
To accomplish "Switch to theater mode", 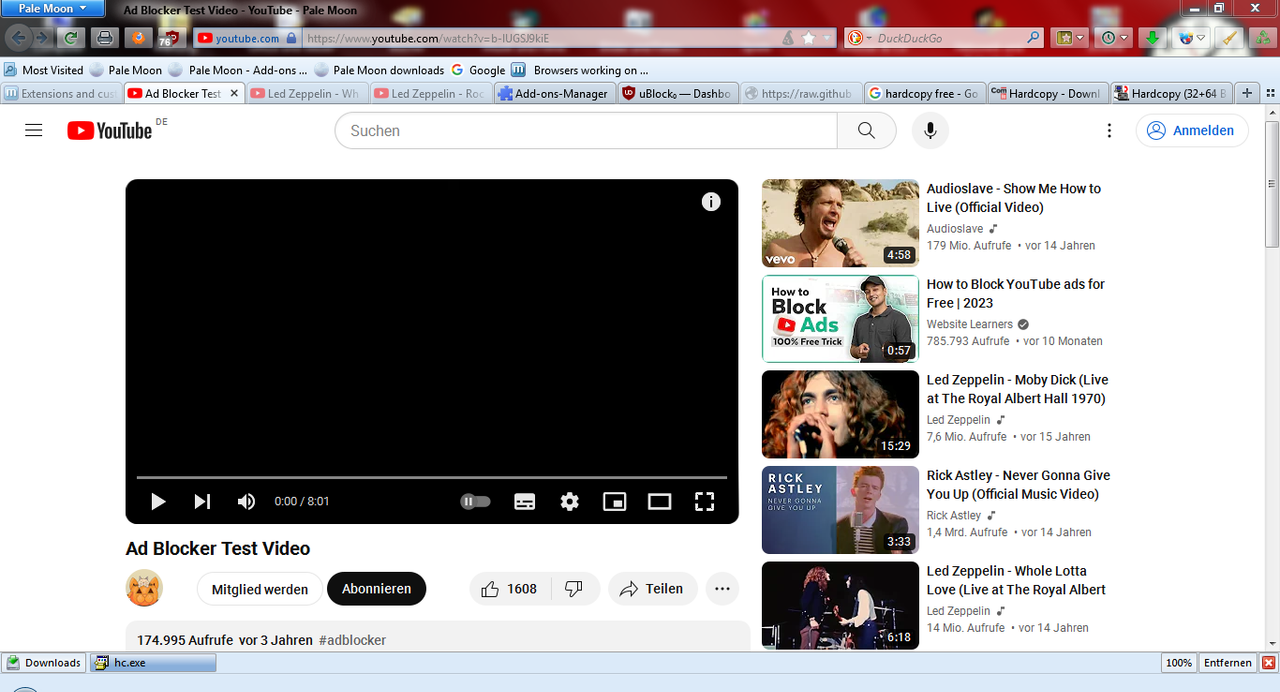I will tap(660, 501).
